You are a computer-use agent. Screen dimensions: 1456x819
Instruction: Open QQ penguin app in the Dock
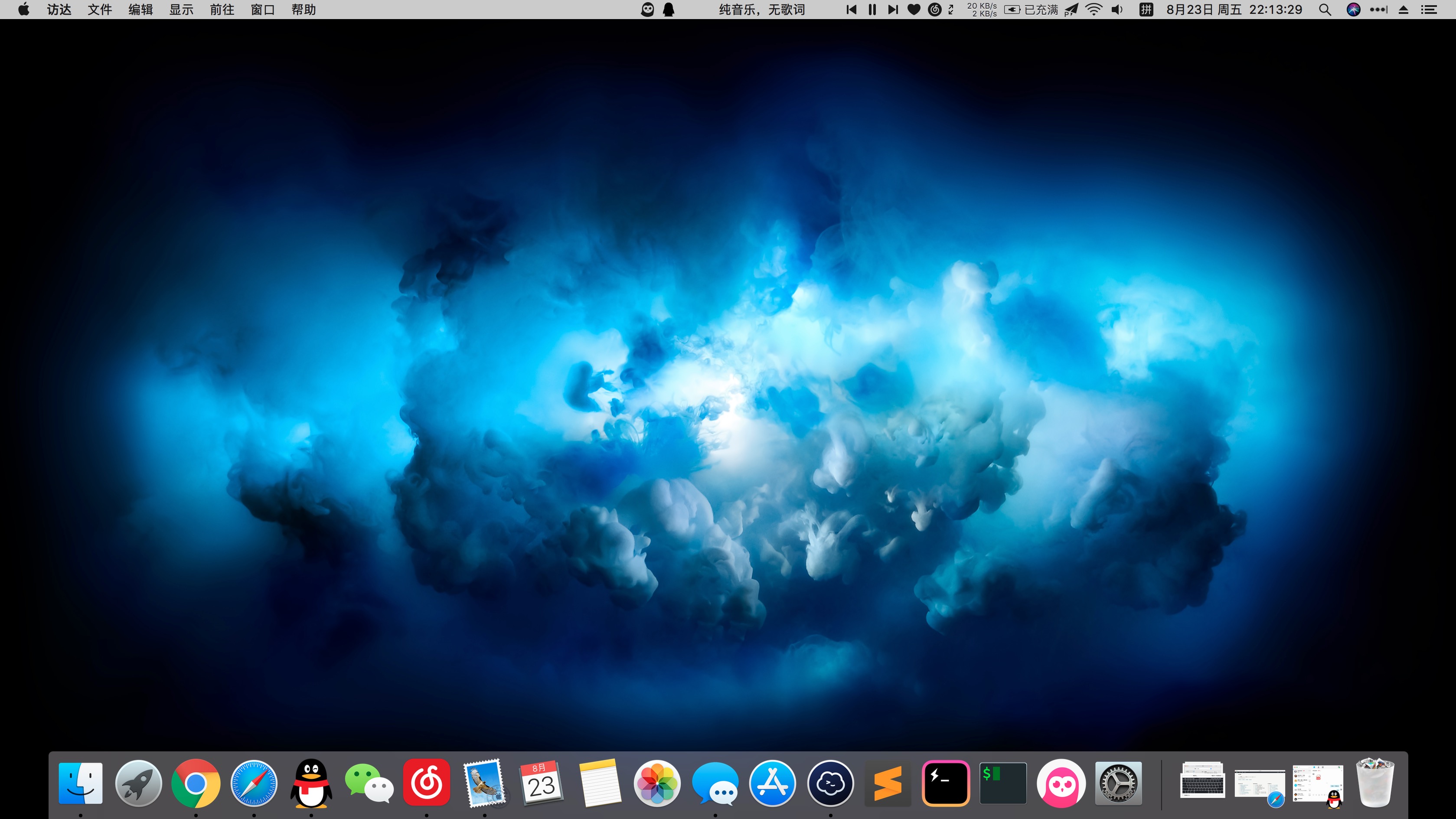311,783
